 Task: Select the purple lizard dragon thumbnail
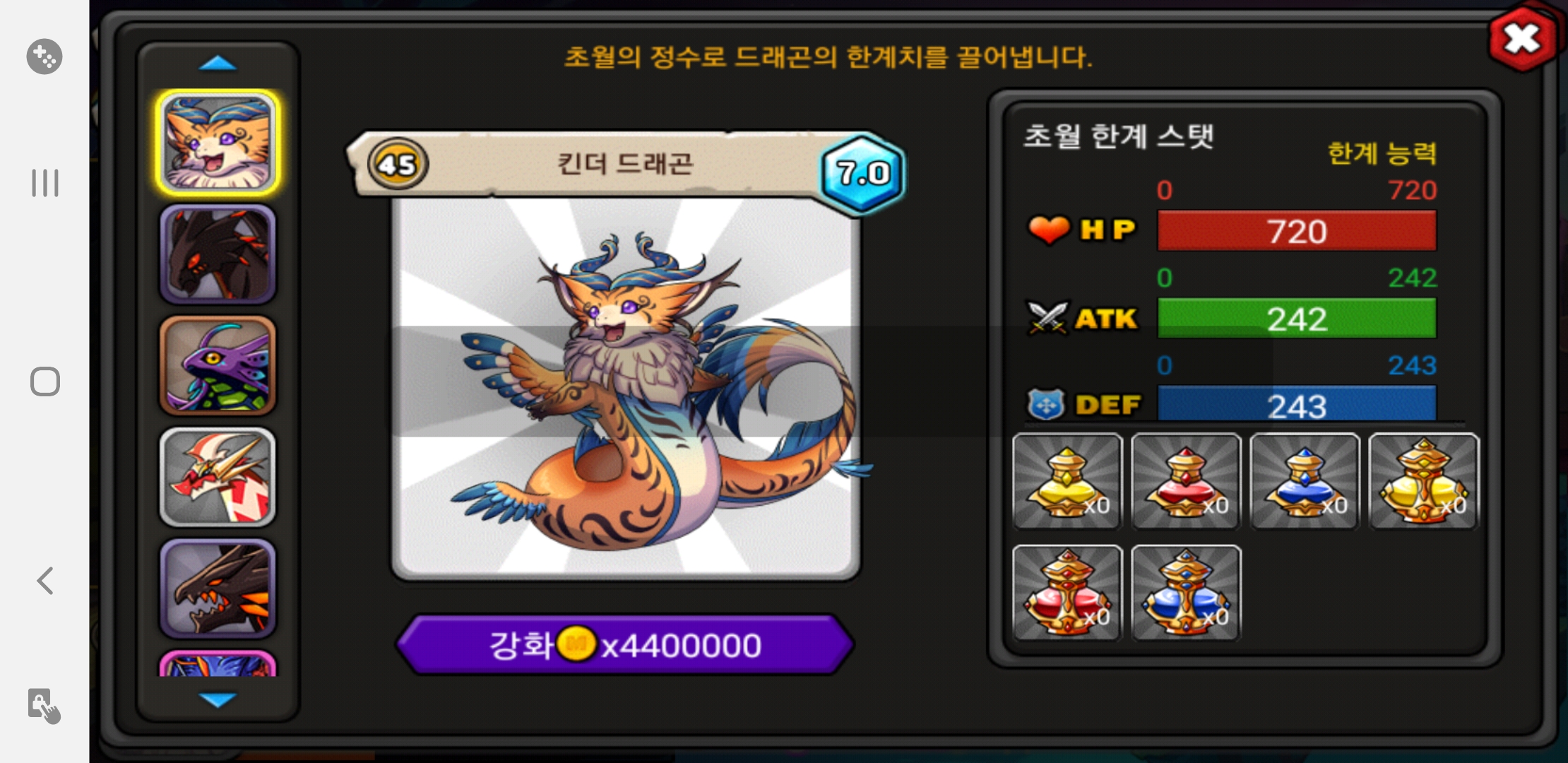[x=218, y=365]
